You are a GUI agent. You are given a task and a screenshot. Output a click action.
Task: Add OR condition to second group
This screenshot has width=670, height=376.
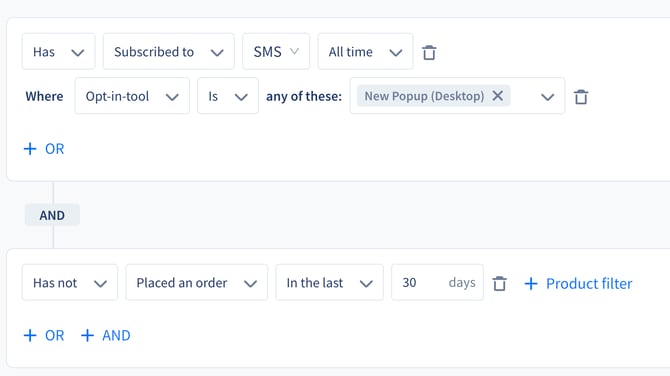click(x=44, y=335)
